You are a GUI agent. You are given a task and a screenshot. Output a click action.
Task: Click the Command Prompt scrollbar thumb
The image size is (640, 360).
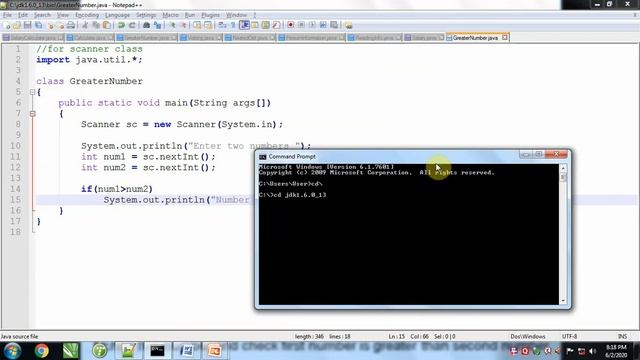pos(563,177)
